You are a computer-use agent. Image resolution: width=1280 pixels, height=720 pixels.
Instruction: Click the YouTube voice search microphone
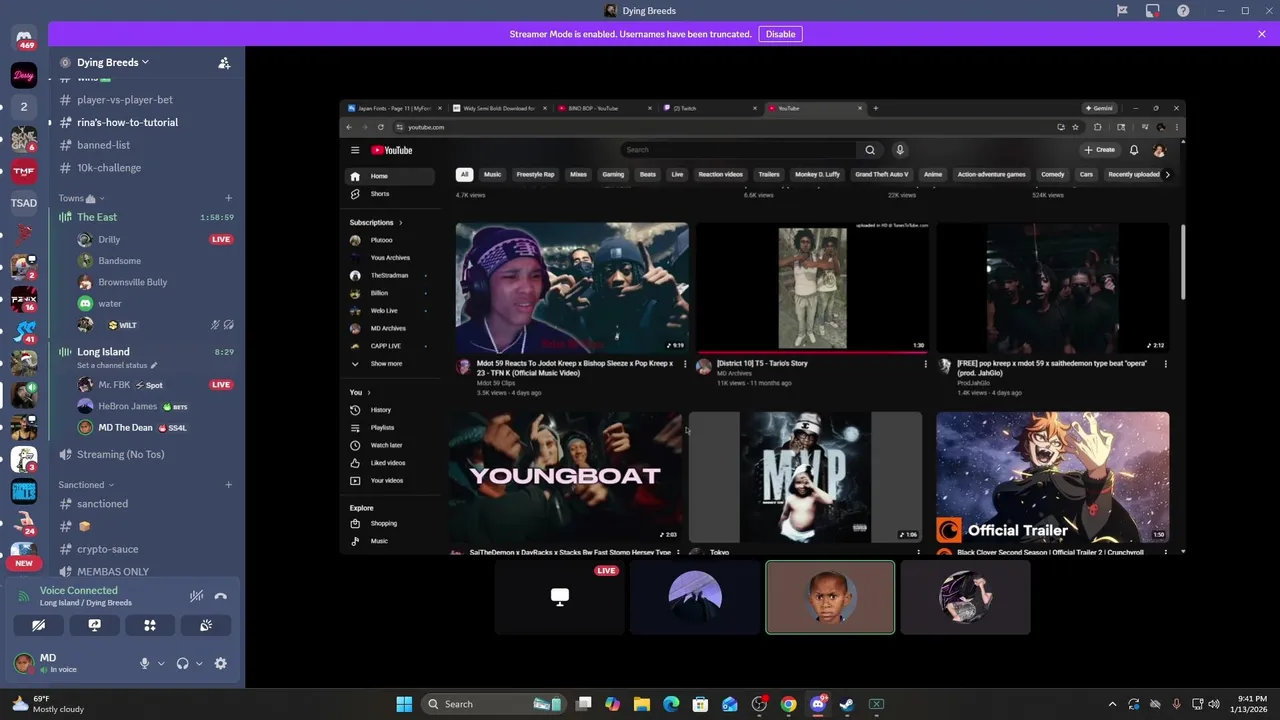click(900, 150)
